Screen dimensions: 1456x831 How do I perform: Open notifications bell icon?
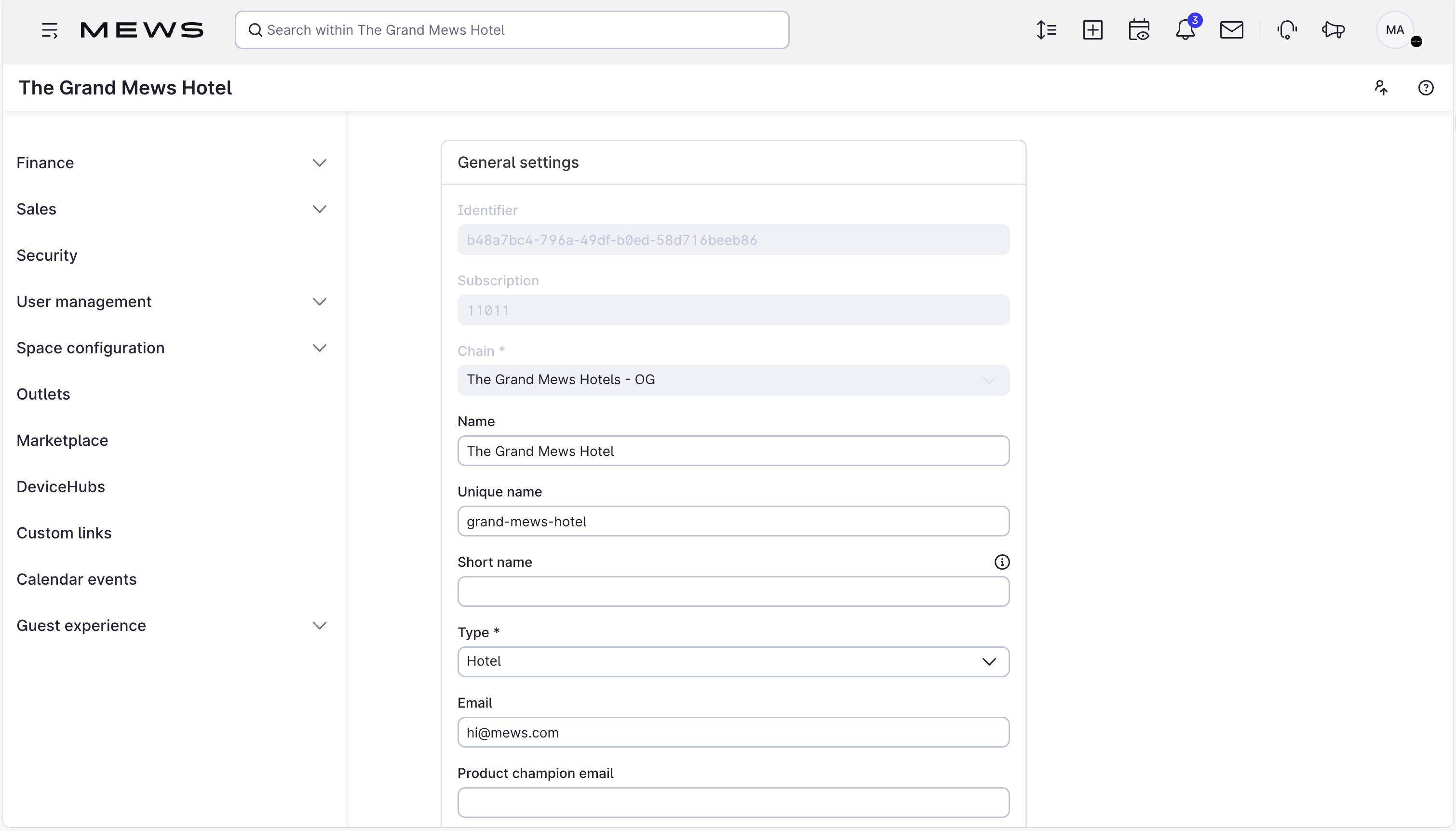(1186, 30)
